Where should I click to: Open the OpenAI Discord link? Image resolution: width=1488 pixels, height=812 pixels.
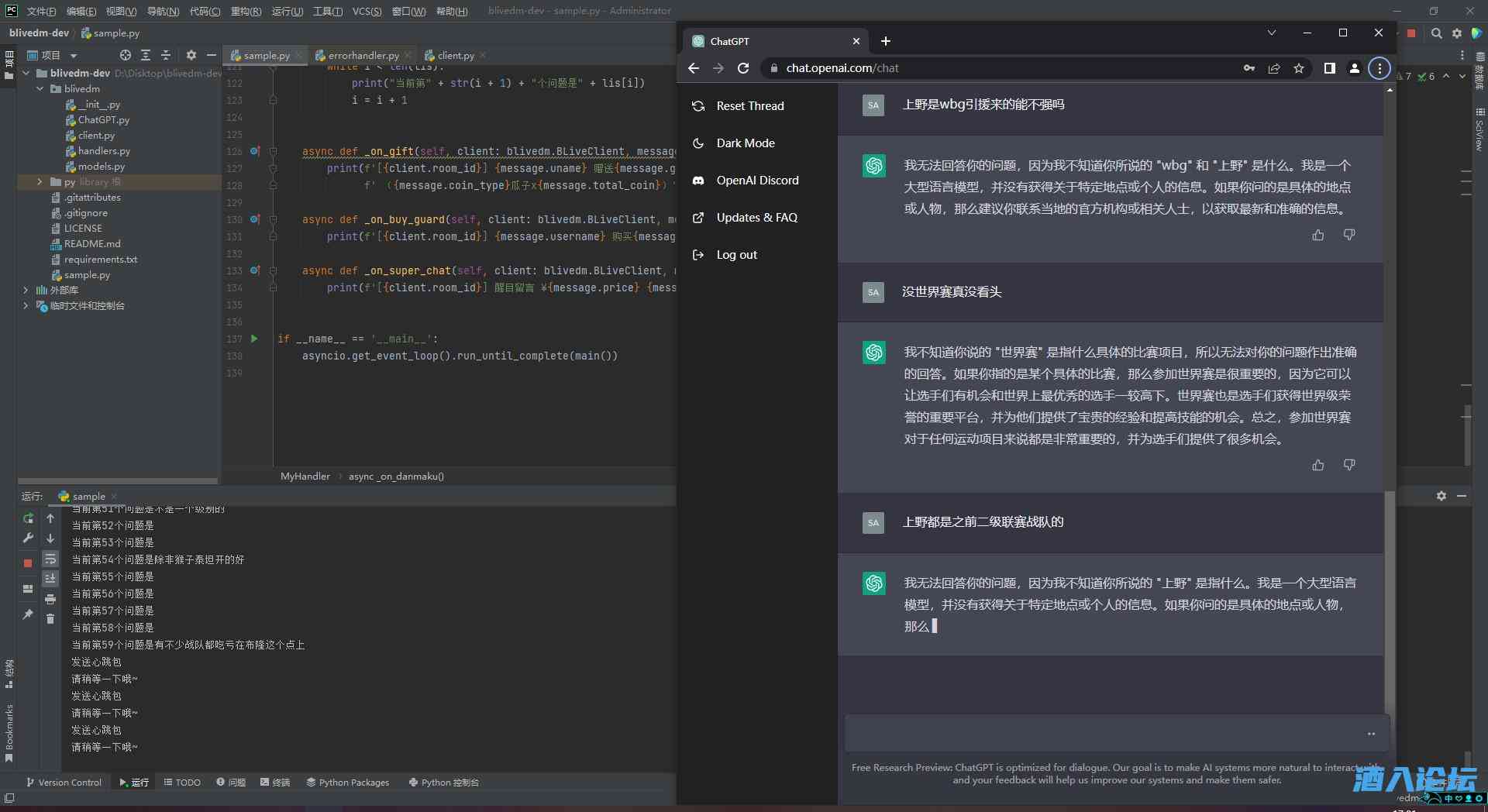click(756, 181)
